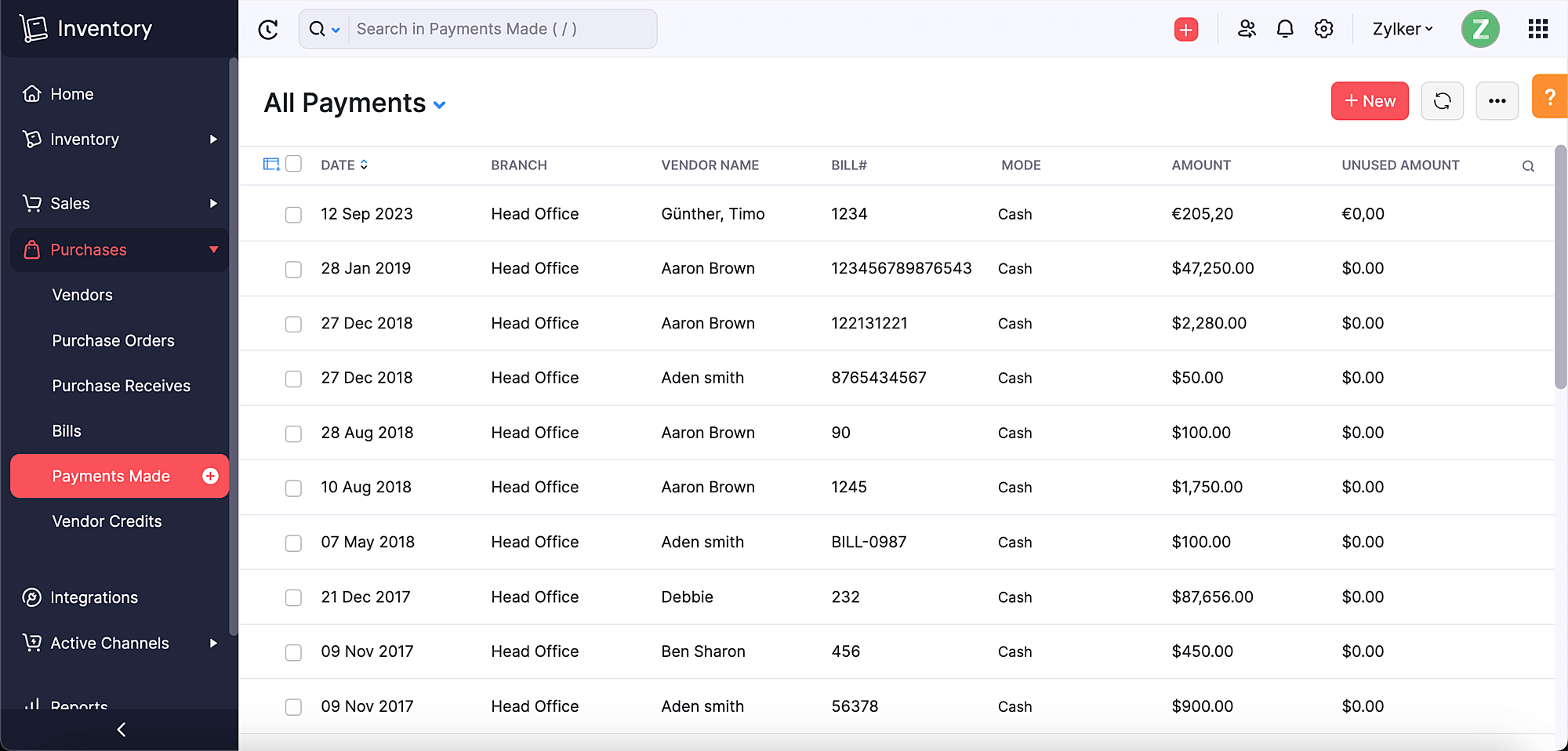Open the column customization icon in table header
The image size is (1568, 751).
270,164
